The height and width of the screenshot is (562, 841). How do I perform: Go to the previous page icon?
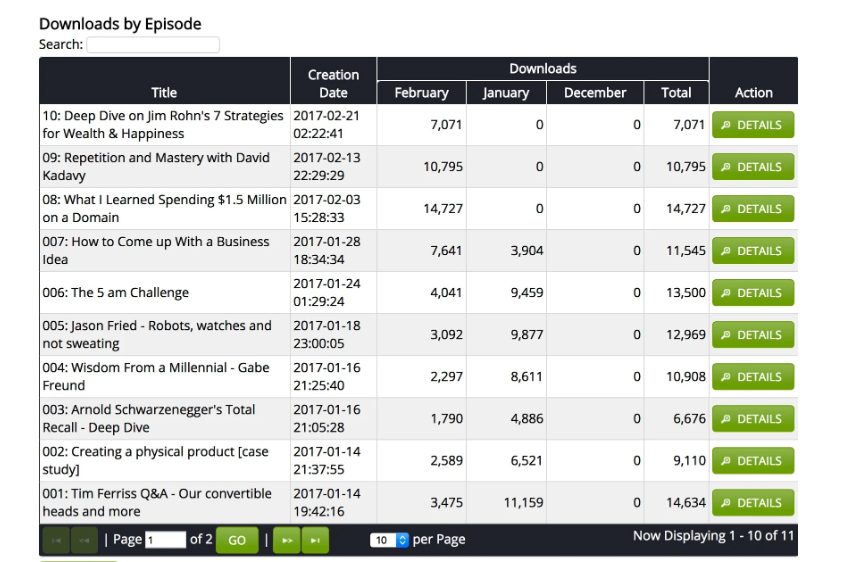tap(84, 540)
